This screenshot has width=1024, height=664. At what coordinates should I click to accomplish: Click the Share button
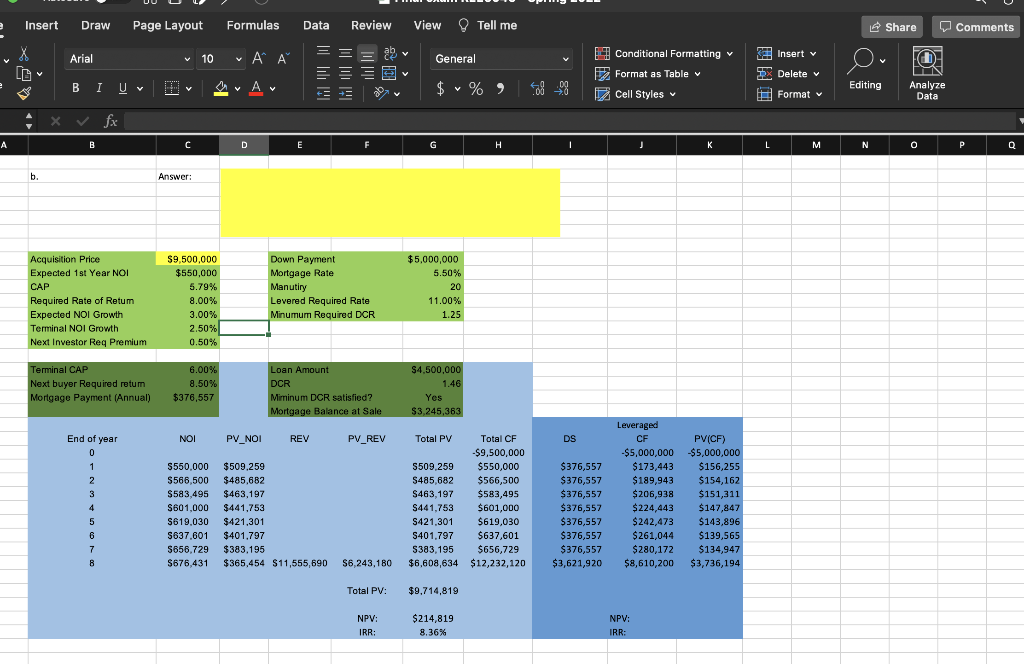click(890, 27)
